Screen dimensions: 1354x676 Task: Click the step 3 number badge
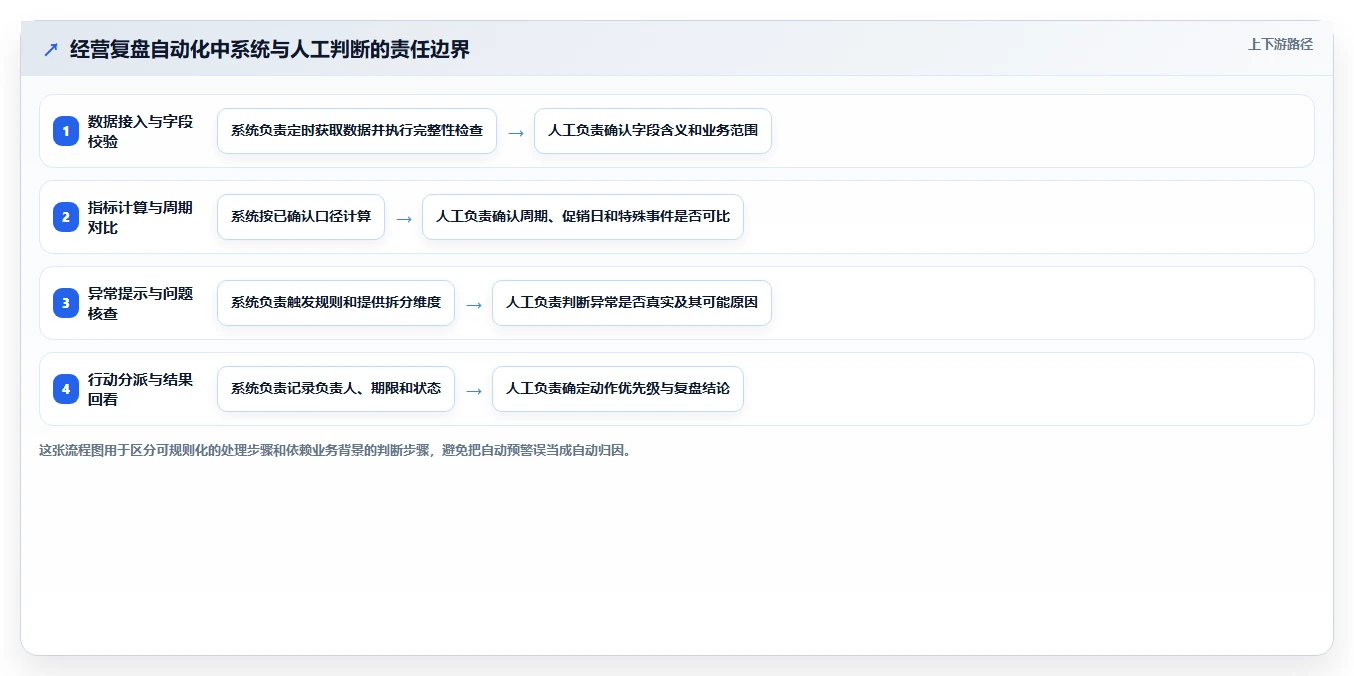click(x=66, y=303)
